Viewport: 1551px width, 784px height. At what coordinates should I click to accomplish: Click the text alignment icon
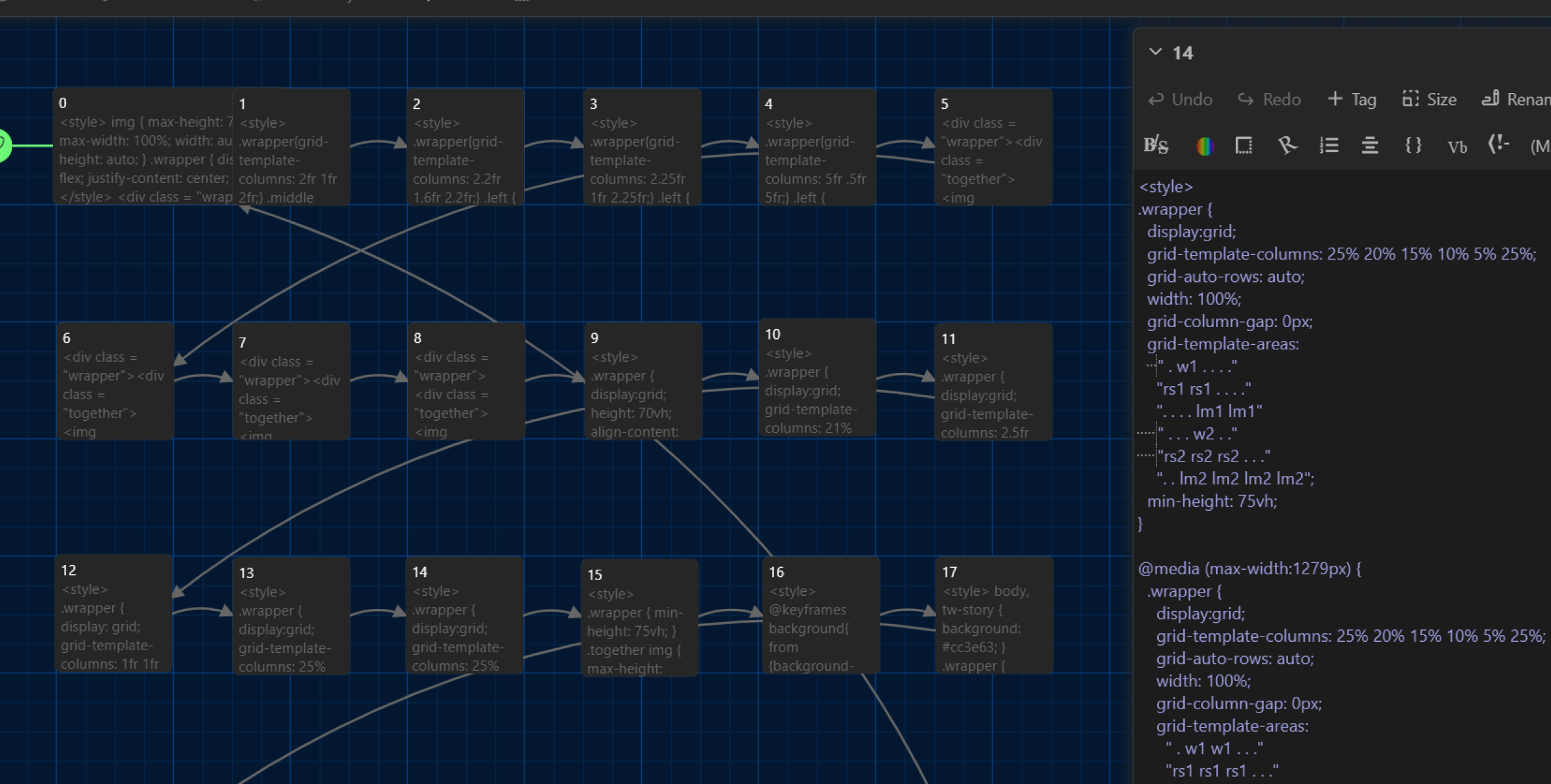(x=1369, y=145)
